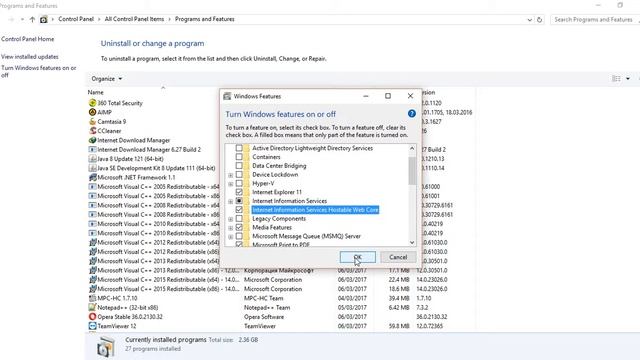Enable the Hyper-V checkbox
The image size is (640, 360).
click(239, 183)
